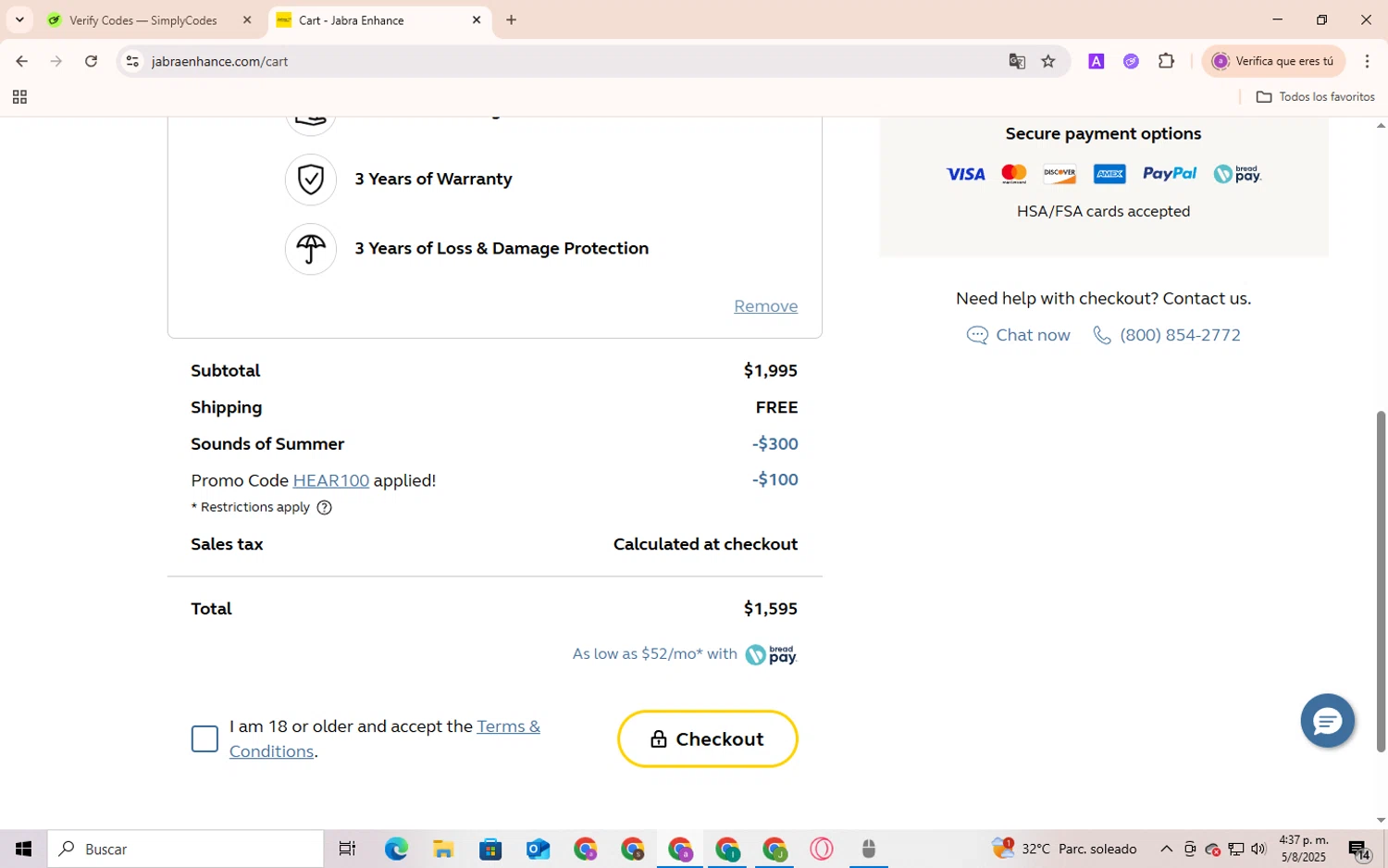Open the Chrome three-dot menu
1388x868 pixels.
point(1367,61)
